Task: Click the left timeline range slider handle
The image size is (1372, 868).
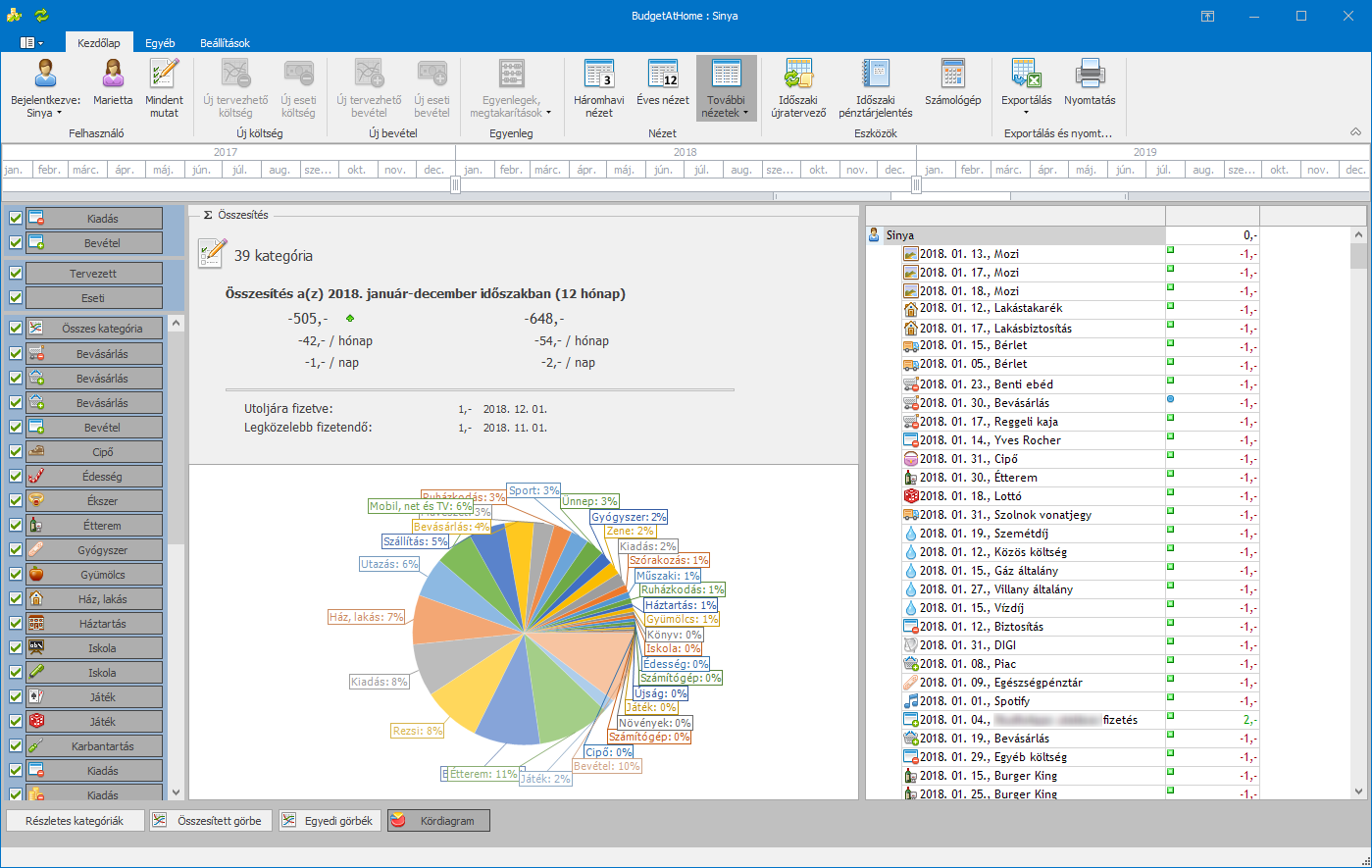Action: [455, 185]
